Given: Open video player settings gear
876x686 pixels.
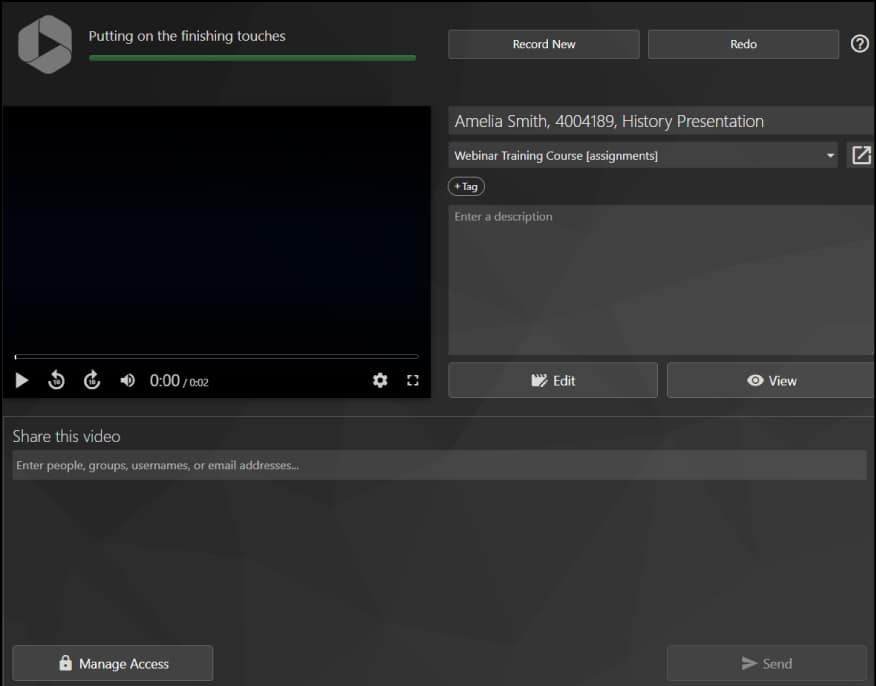Looking at the screenshot, I should (380, 380).
